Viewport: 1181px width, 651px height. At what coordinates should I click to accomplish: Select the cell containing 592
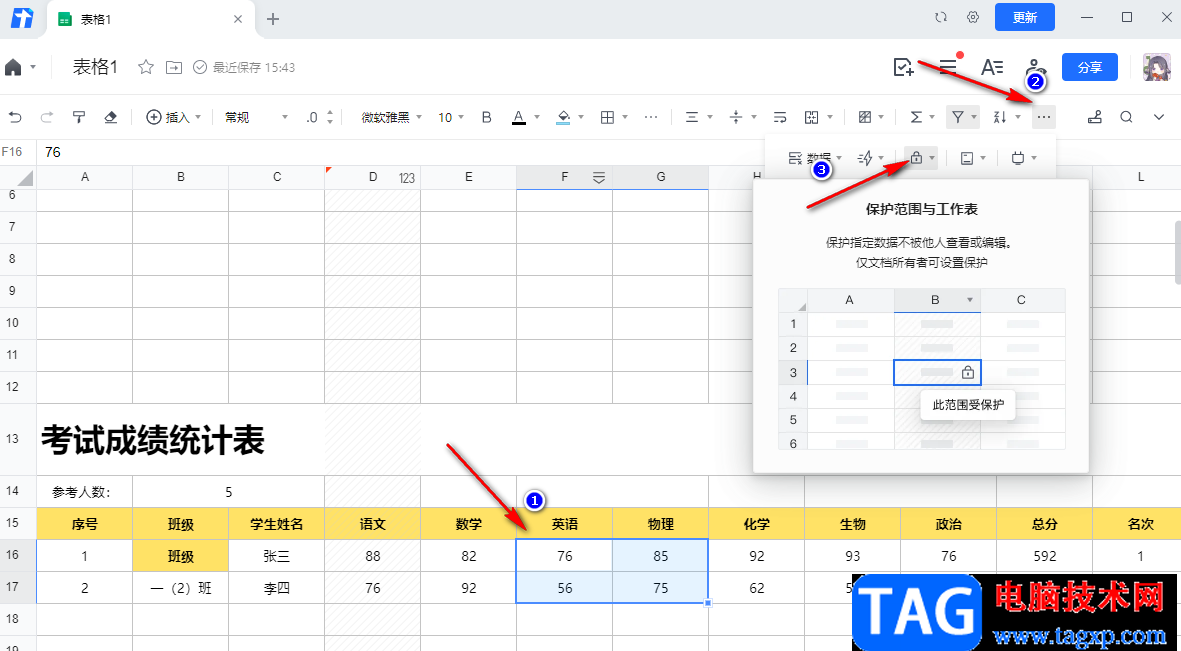[x=1045, y=556]
